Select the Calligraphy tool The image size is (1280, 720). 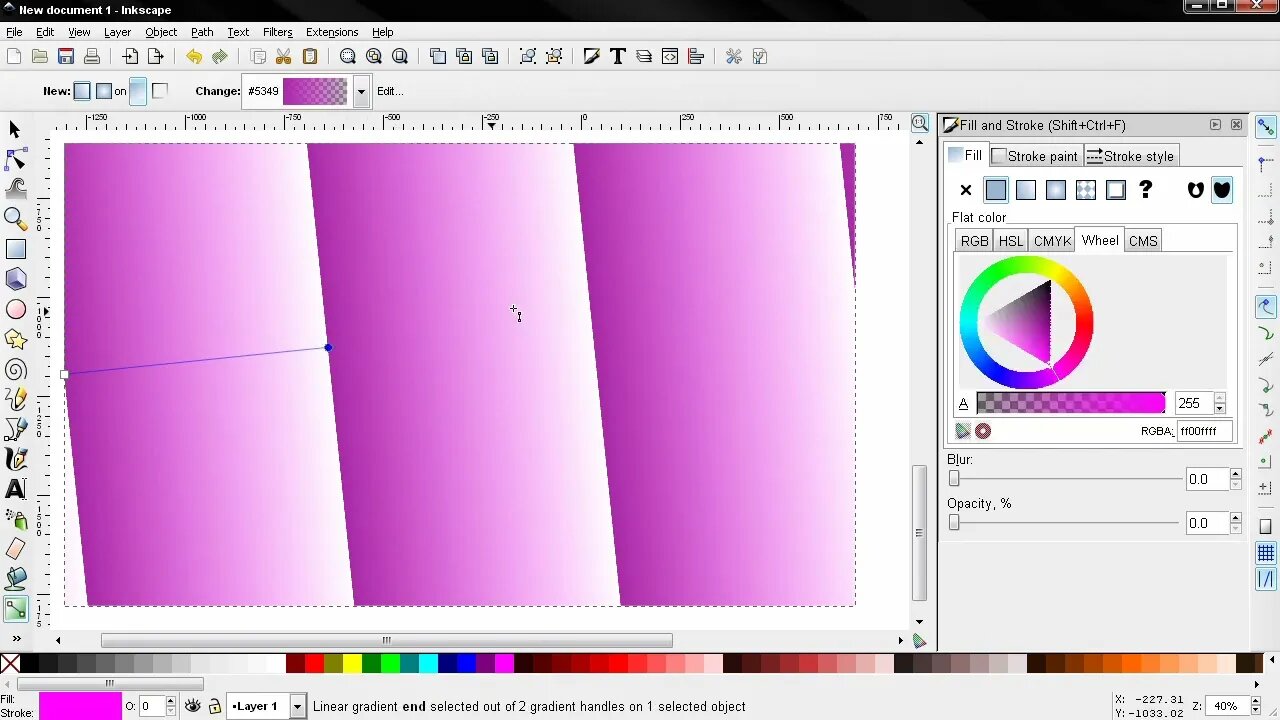(15, 460)
